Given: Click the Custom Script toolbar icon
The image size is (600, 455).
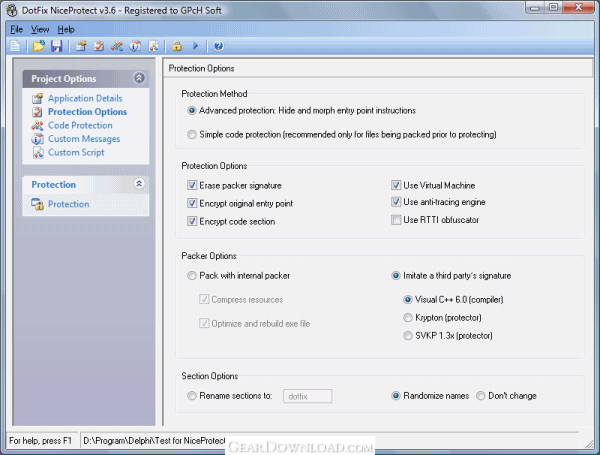Looking at the screenshot, I should [153, 46].
